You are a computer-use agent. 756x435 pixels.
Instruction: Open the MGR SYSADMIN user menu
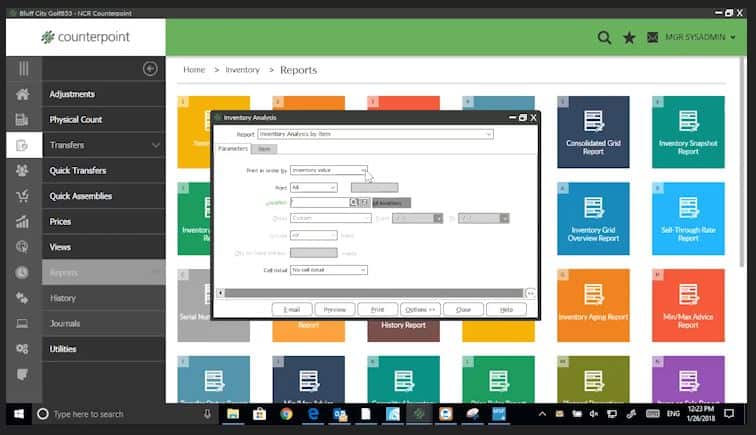[x=700, y=37]
